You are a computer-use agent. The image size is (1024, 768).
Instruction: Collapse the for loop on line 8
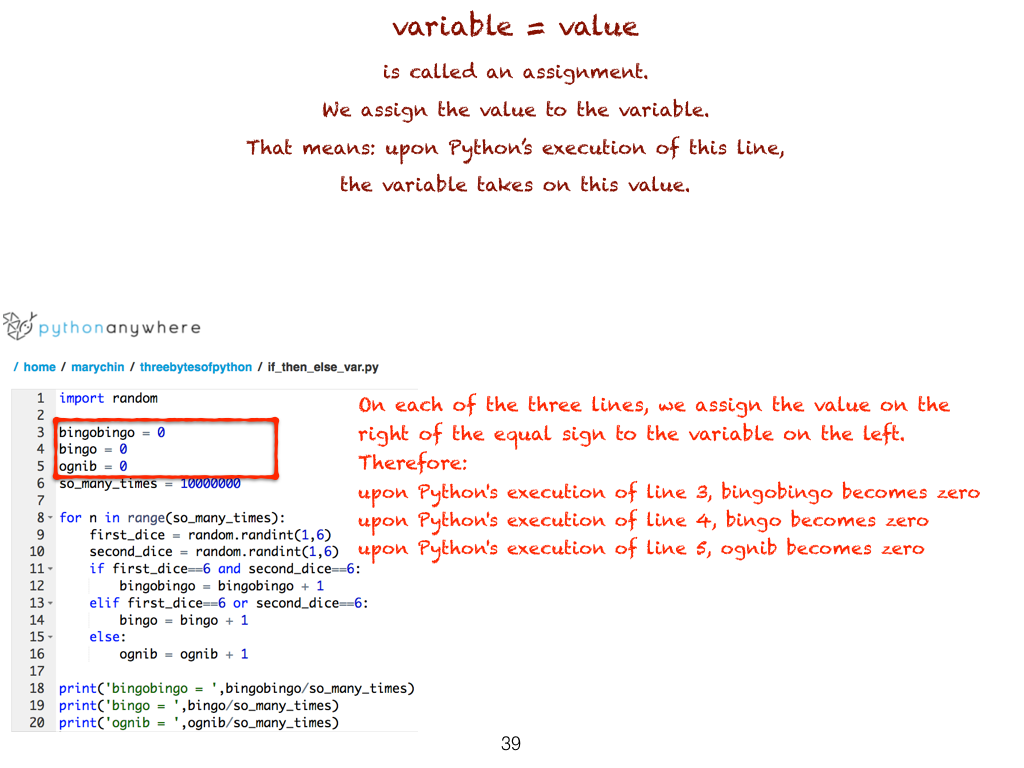click(x=49, y=518)
